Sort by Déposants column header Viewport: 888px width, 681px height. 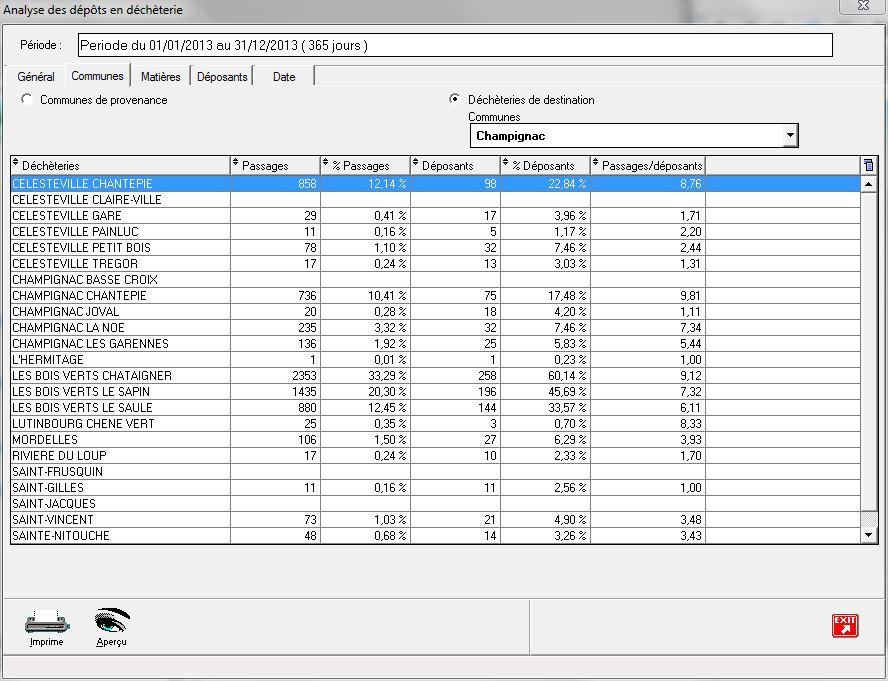point(455,165)
